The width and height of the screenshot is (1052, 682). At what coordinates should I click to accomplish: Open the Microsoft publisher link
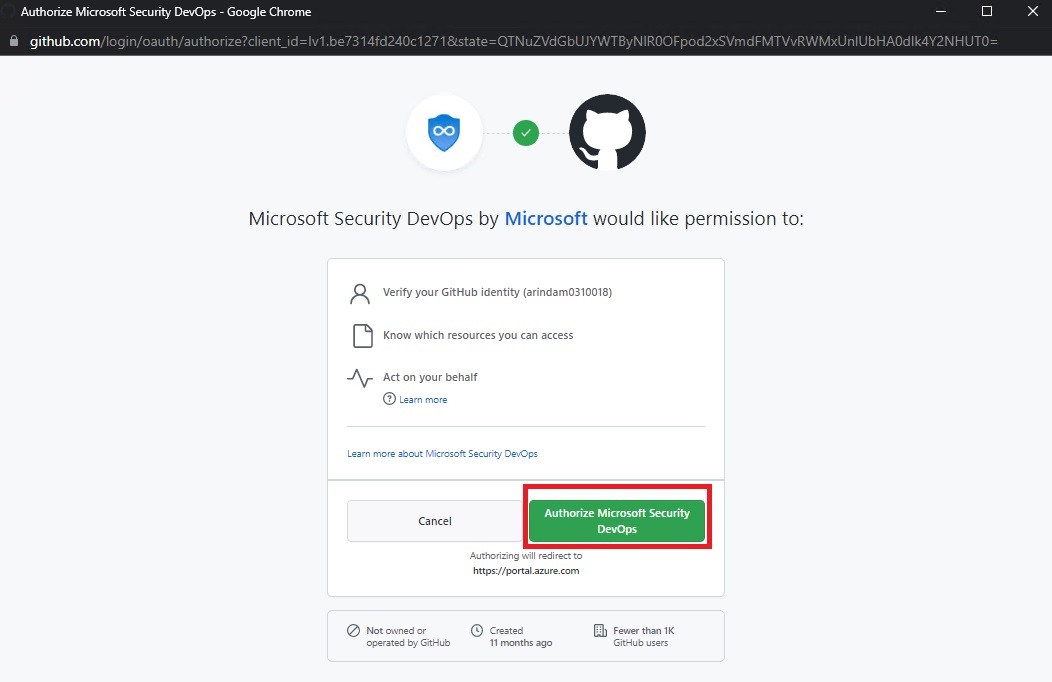point(546,219)
